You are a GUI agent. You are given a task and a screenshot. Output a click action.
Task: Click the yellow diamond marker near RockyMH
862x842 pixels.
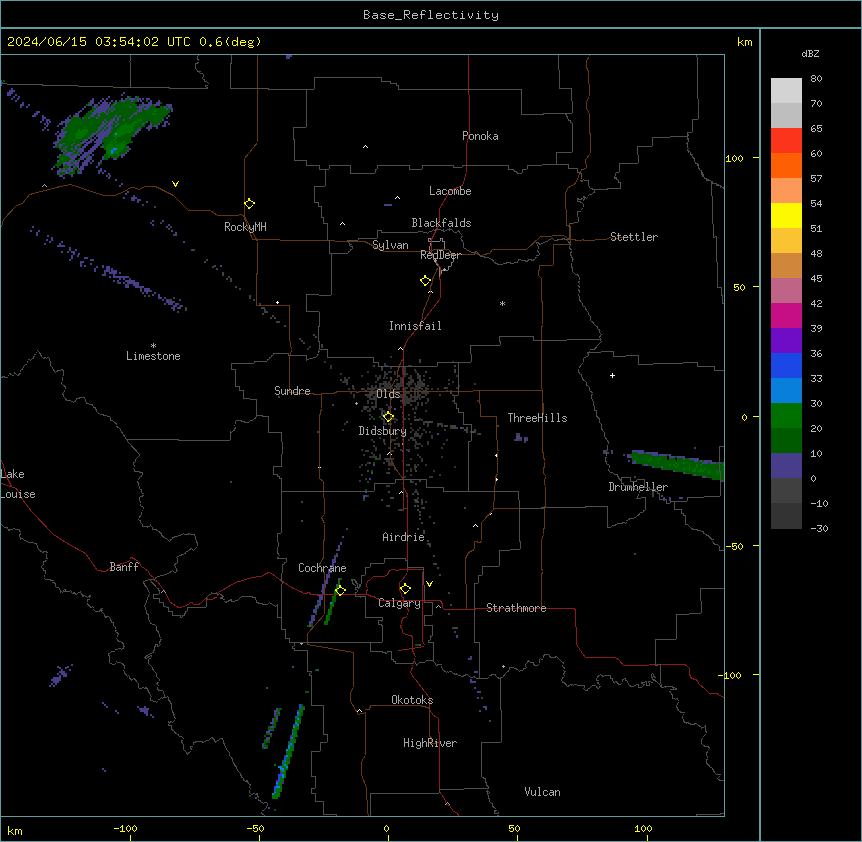(x=250, y=204)
